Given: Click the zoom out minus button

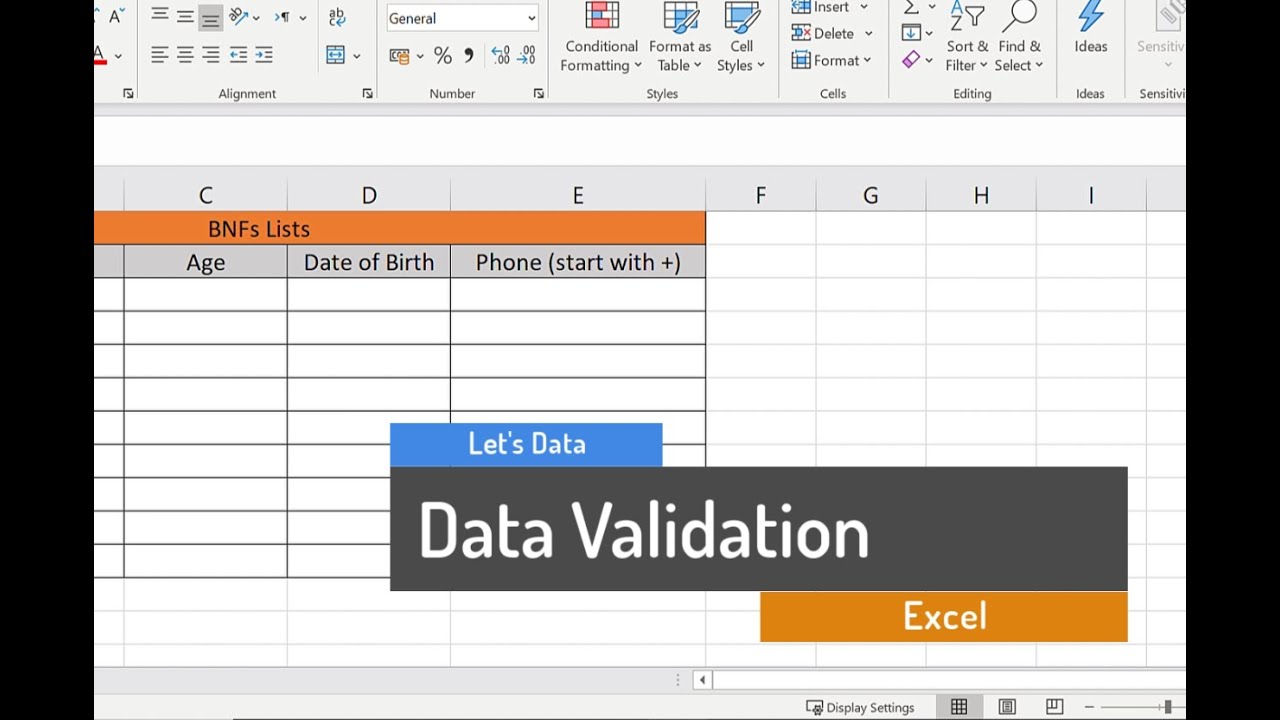Looking at the screenshot, I should click(x=1089, y=707).
